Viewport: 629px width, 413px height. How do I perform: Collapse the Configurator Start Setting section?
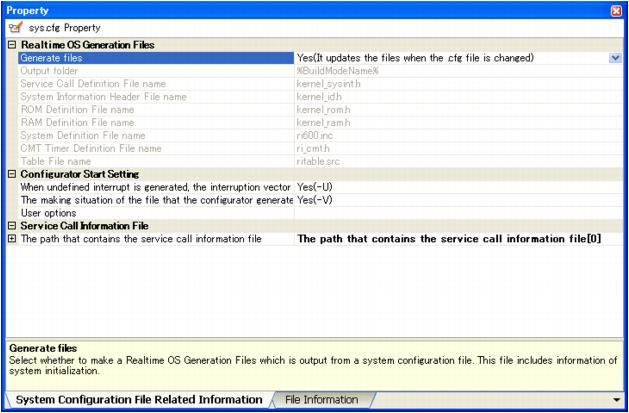tap(11, 174)
